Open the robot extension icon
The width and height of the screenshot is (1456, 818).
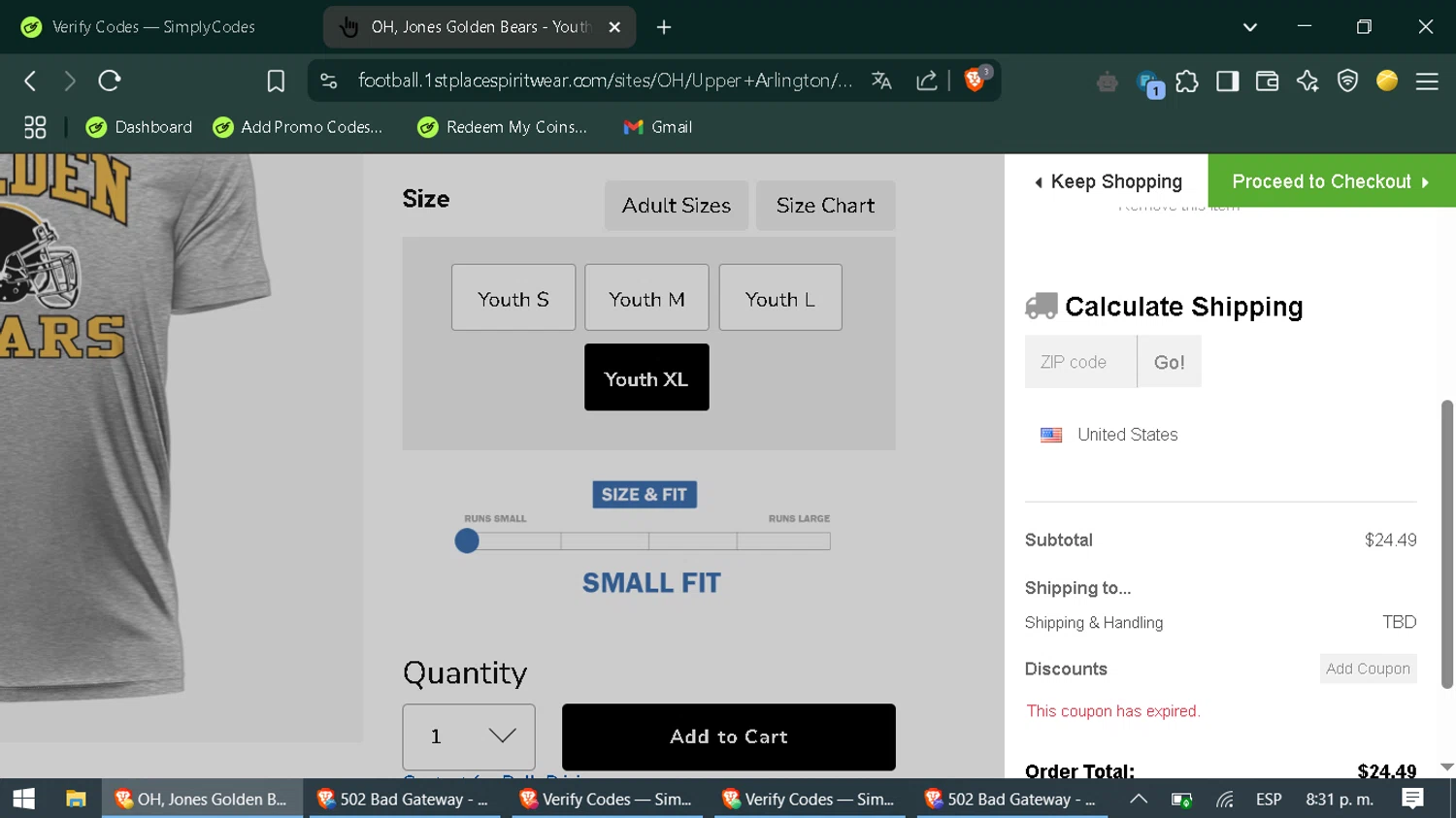1108,82
